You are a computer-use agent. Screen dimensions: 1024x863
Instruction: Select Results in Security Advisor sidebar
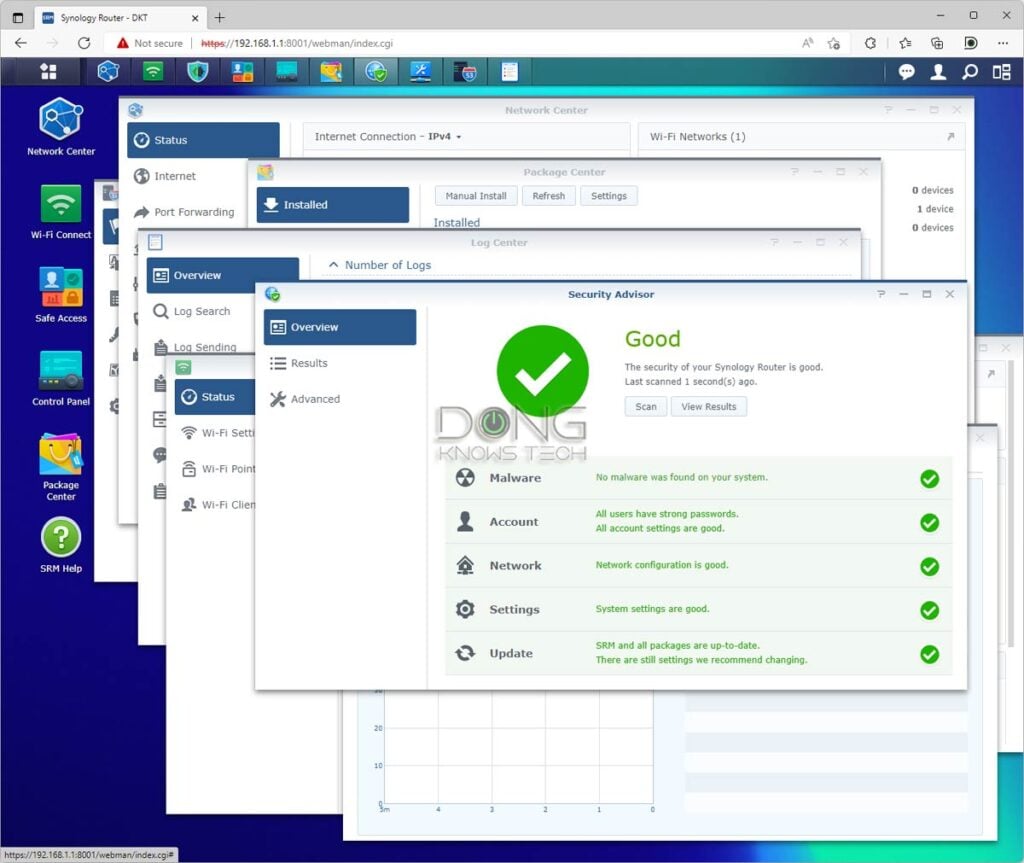(x=340, y=363)
